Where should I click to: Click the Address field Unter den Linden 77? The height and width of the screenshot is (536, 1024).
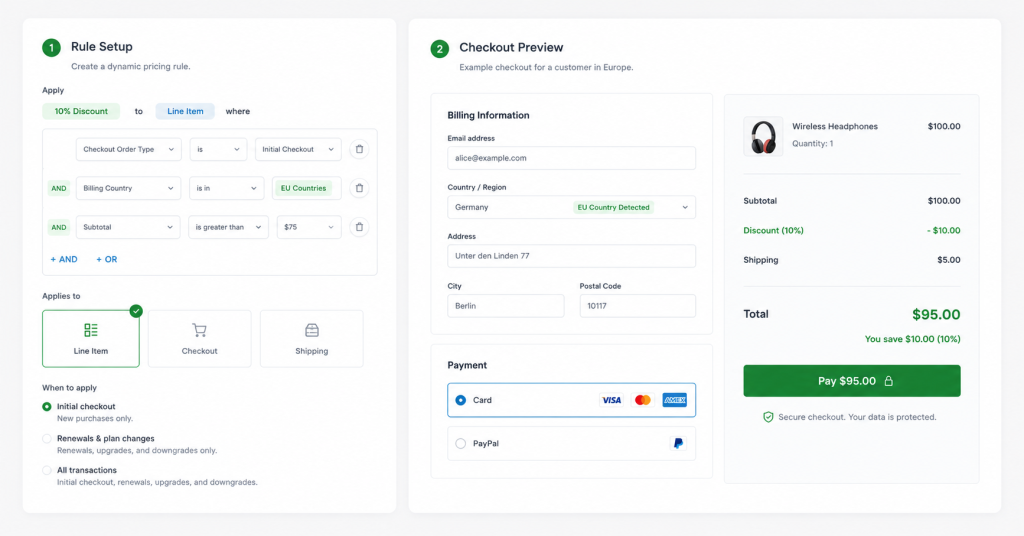571,256
